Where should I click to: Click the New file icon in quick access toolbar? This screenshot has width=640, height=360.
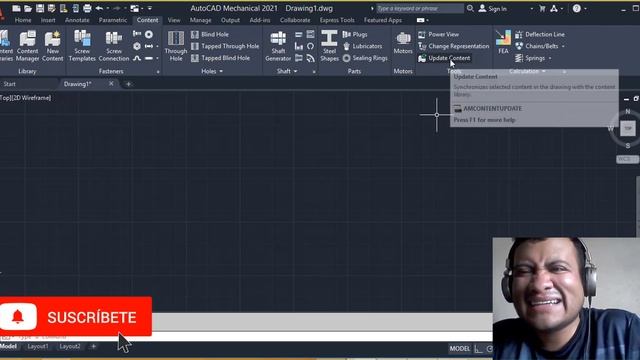pos(16,8)
